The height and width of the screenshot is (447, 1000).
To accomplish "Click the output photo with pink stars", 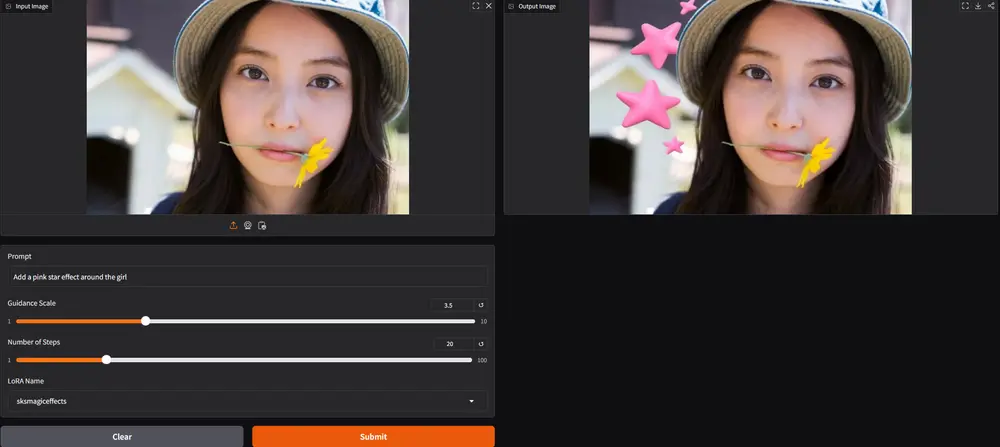I will (x=750, y=107).
